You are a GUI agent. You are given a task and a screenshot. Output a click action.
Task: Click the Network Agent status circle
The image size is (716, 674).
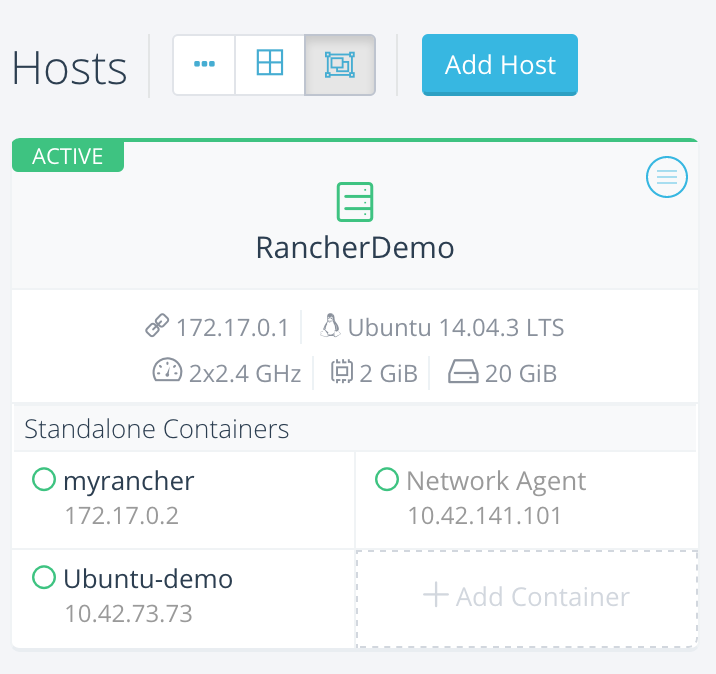click(x=387, y=481)
